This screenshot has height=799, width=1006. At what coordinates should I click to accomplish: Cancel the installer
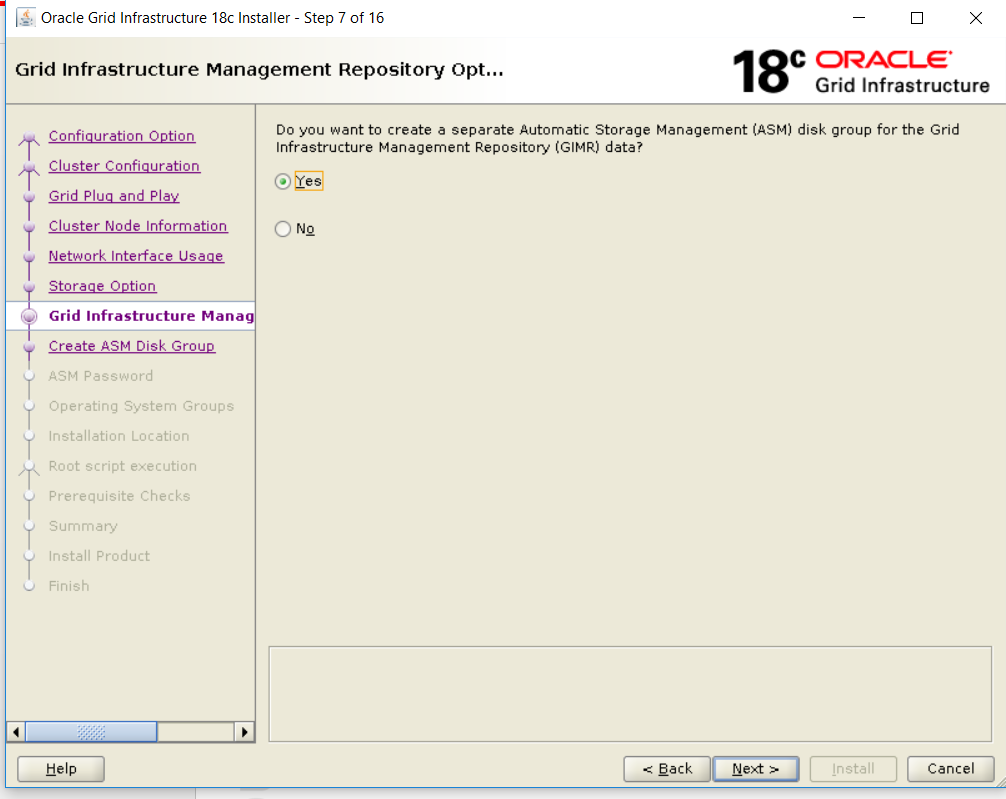pos(951,769)
